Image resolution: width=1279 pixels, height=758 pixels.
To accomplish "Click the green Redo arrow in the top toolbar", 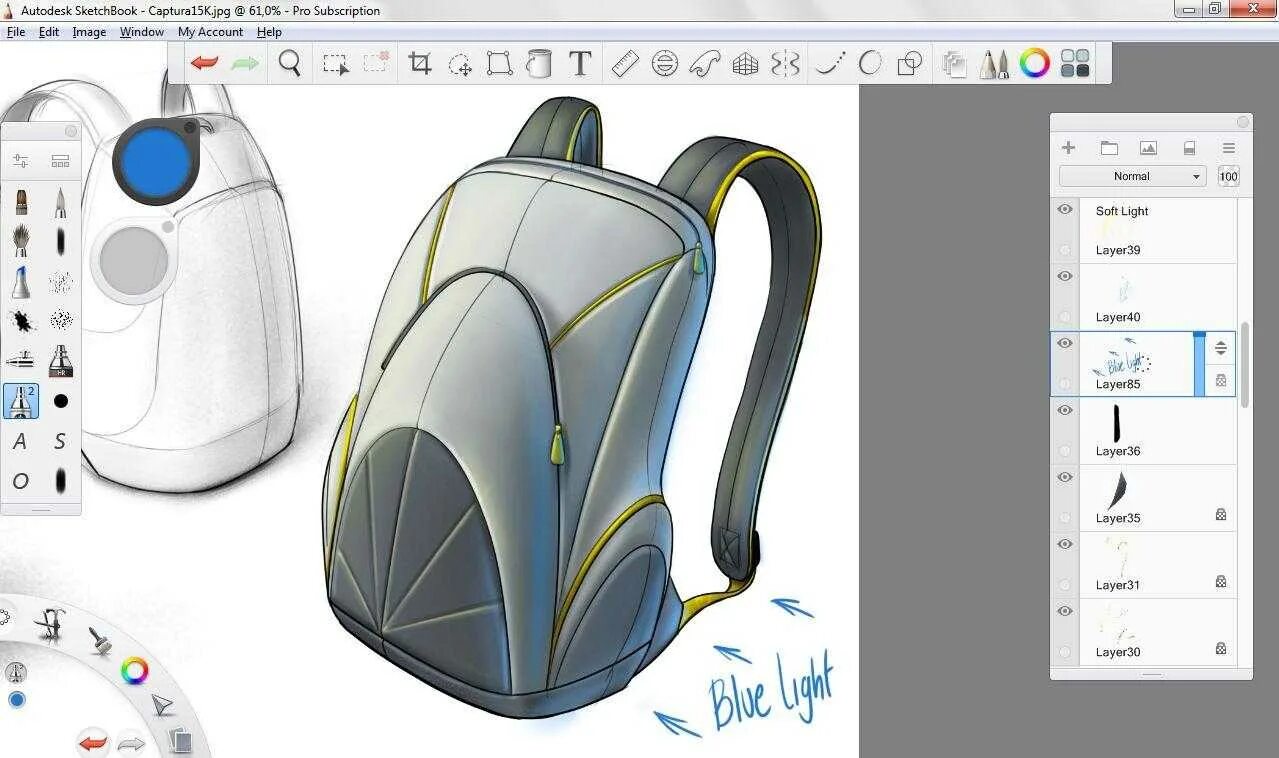I will (x=245, y=64).
